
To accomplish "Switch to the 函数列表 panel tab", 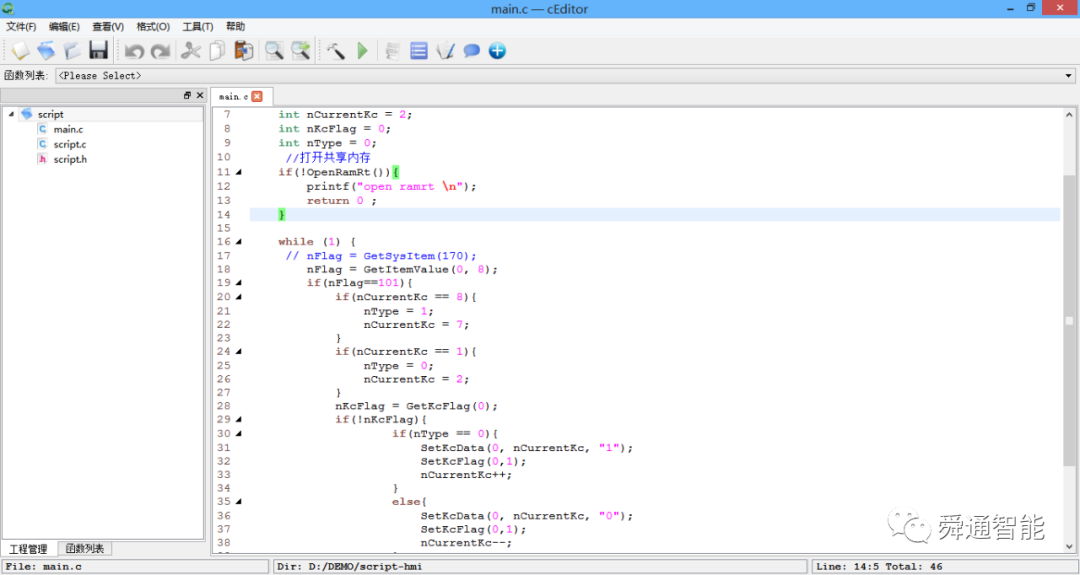I will [x=85, y=549].
